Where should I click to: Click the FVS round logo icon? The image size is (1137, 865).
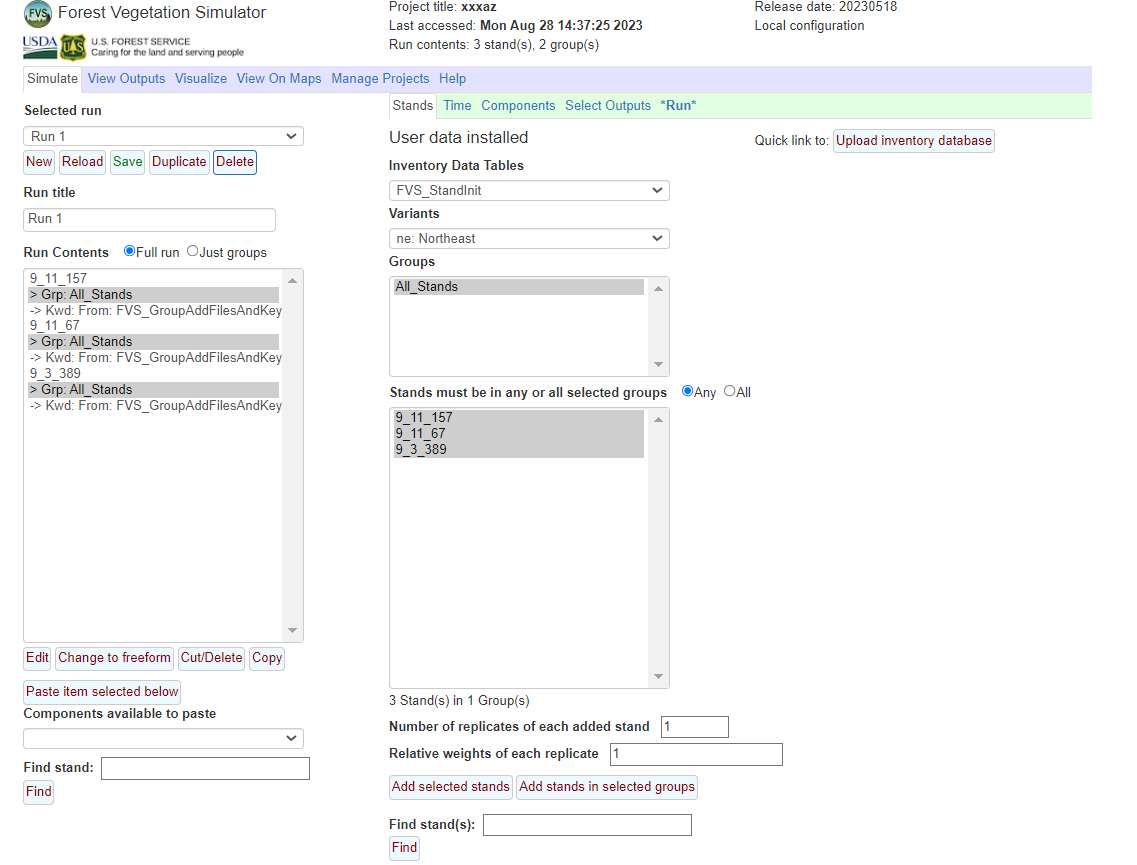(38, 13)
